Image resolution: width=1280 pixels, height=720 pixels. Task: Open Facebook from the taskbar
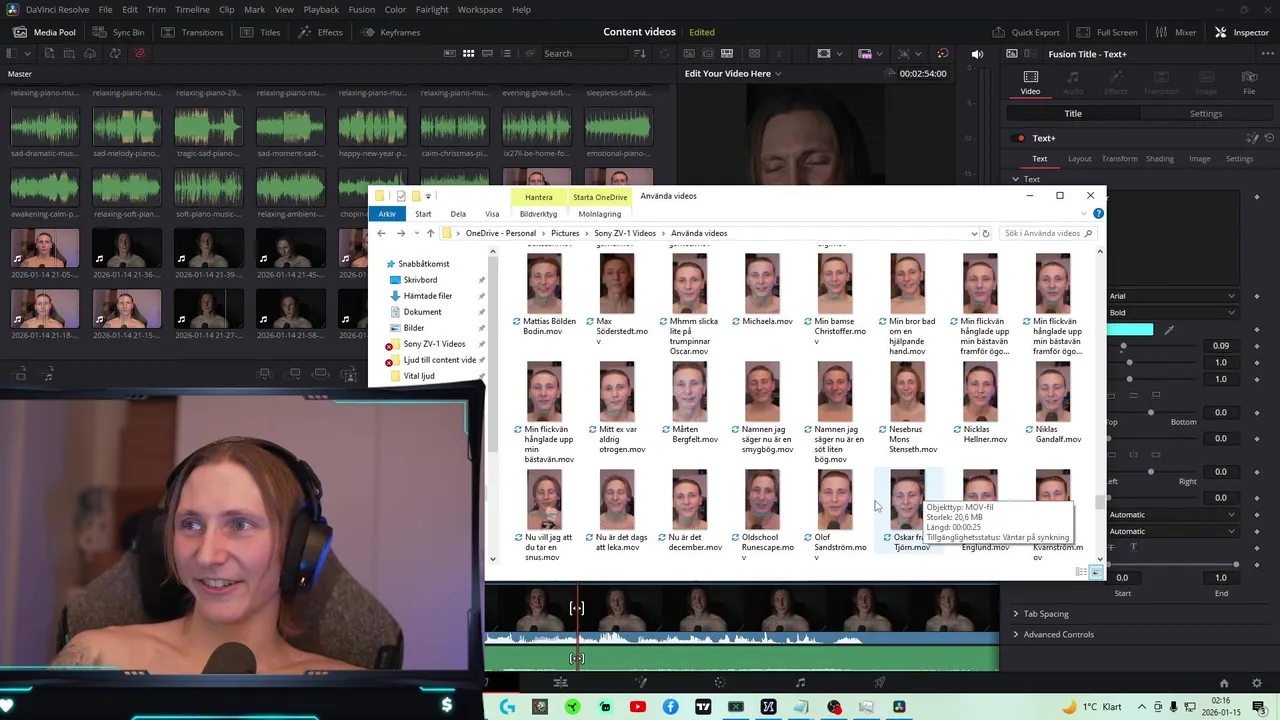[x=671, y=707]
